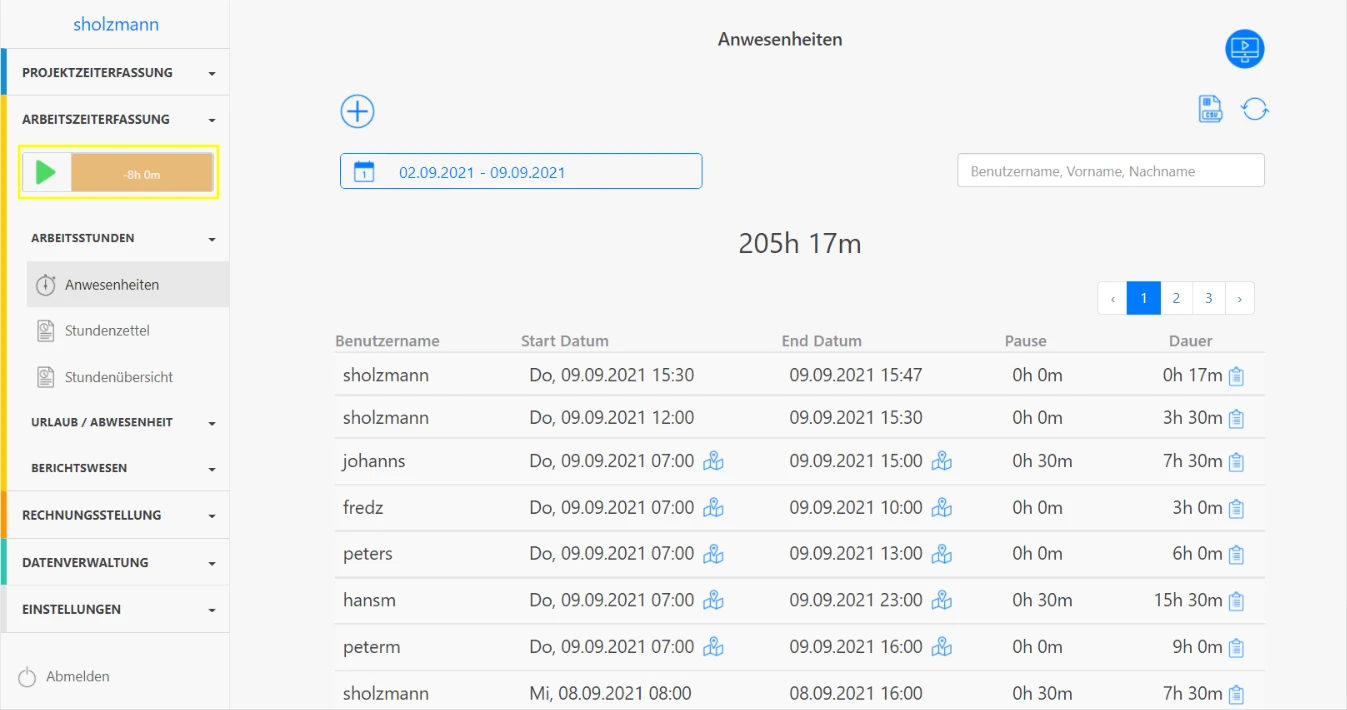The width and height of the screenshot is (1347, 710).
Task: Click the add new attendance plus icon
Action: point(357,111)
